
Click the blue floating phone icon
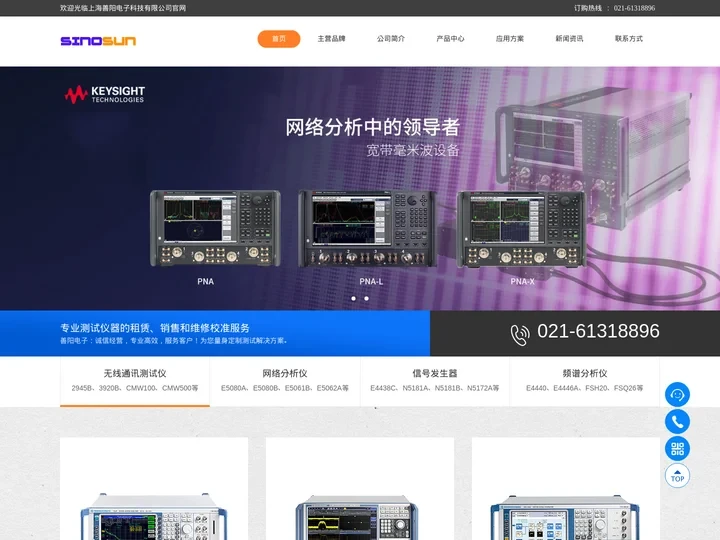click(677, 422)
